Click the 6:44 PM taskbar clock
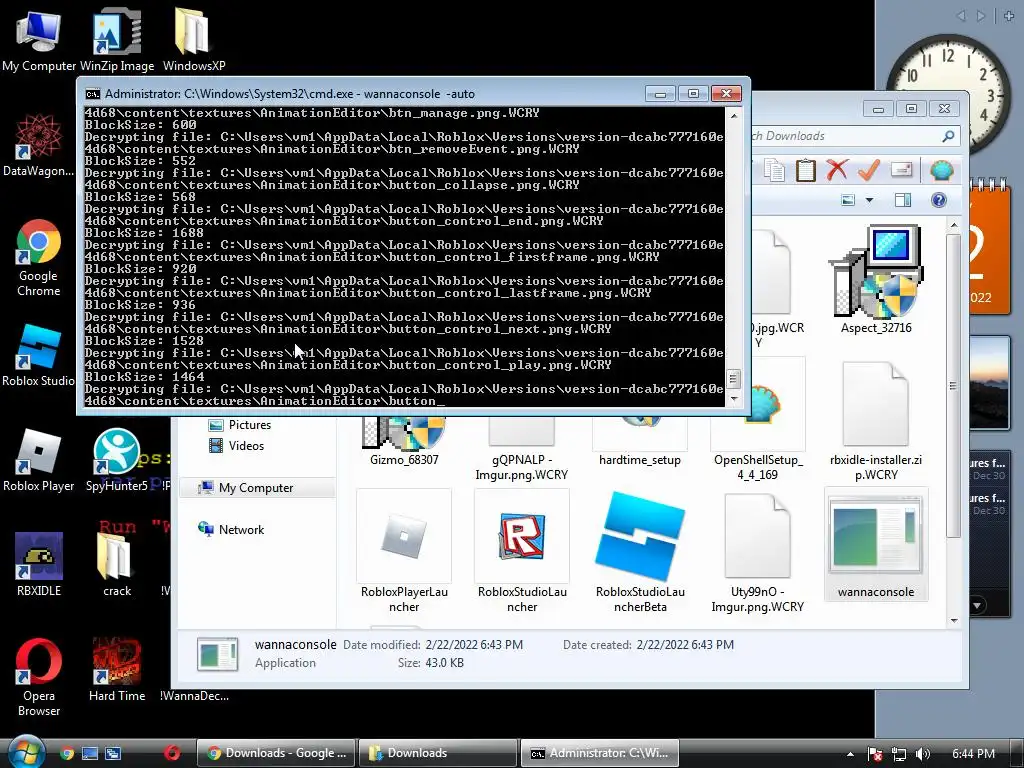 (x=973, y=754)
